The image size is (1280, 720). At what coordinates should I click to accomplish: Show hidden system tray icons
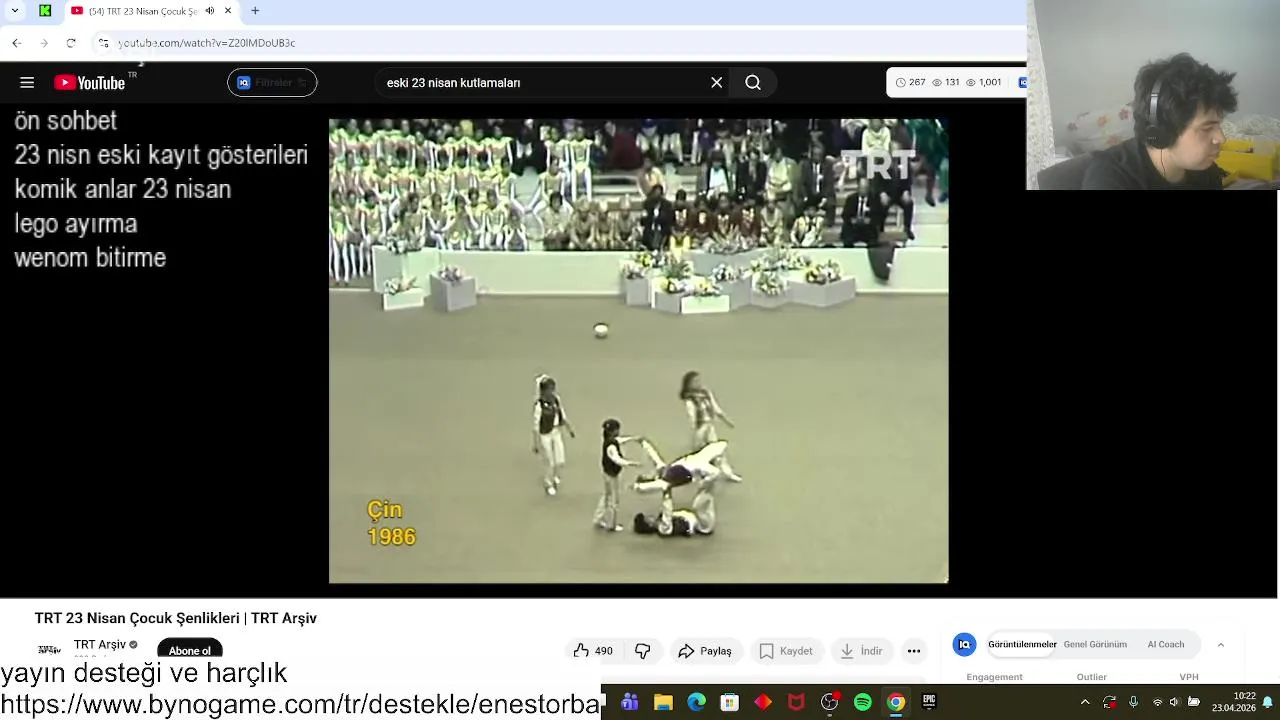coord(1085,703)
